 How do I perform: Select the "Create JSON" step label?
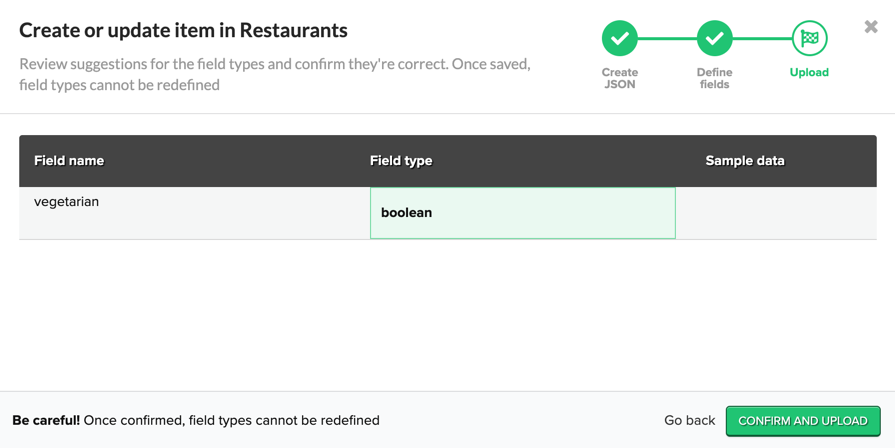pyautogui.click(x=619, y=78)
